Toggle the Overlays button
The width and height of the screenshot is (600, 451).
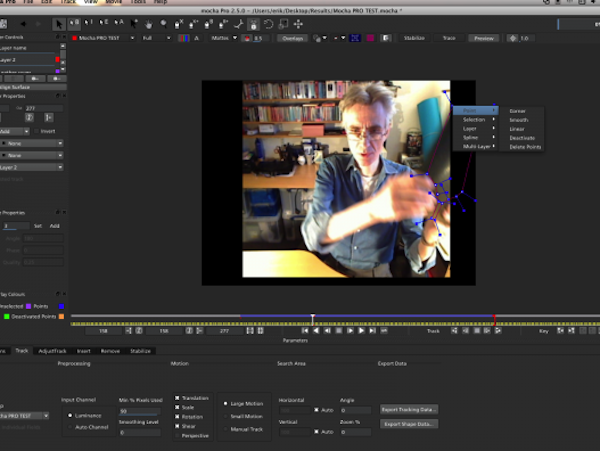[292, 38]
